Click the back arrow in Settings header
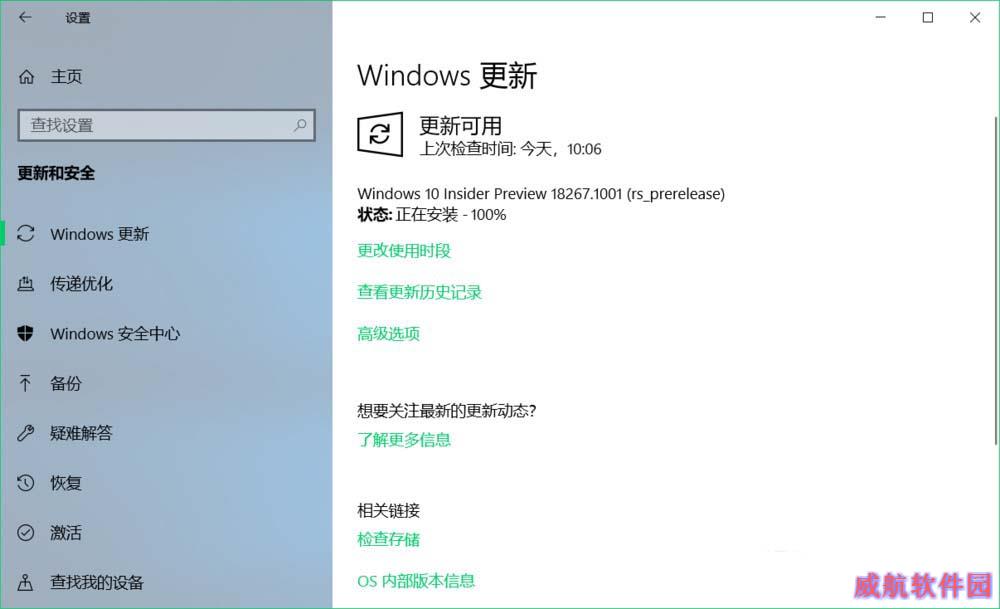This screenshot has height=609, width=1000. 25,17
